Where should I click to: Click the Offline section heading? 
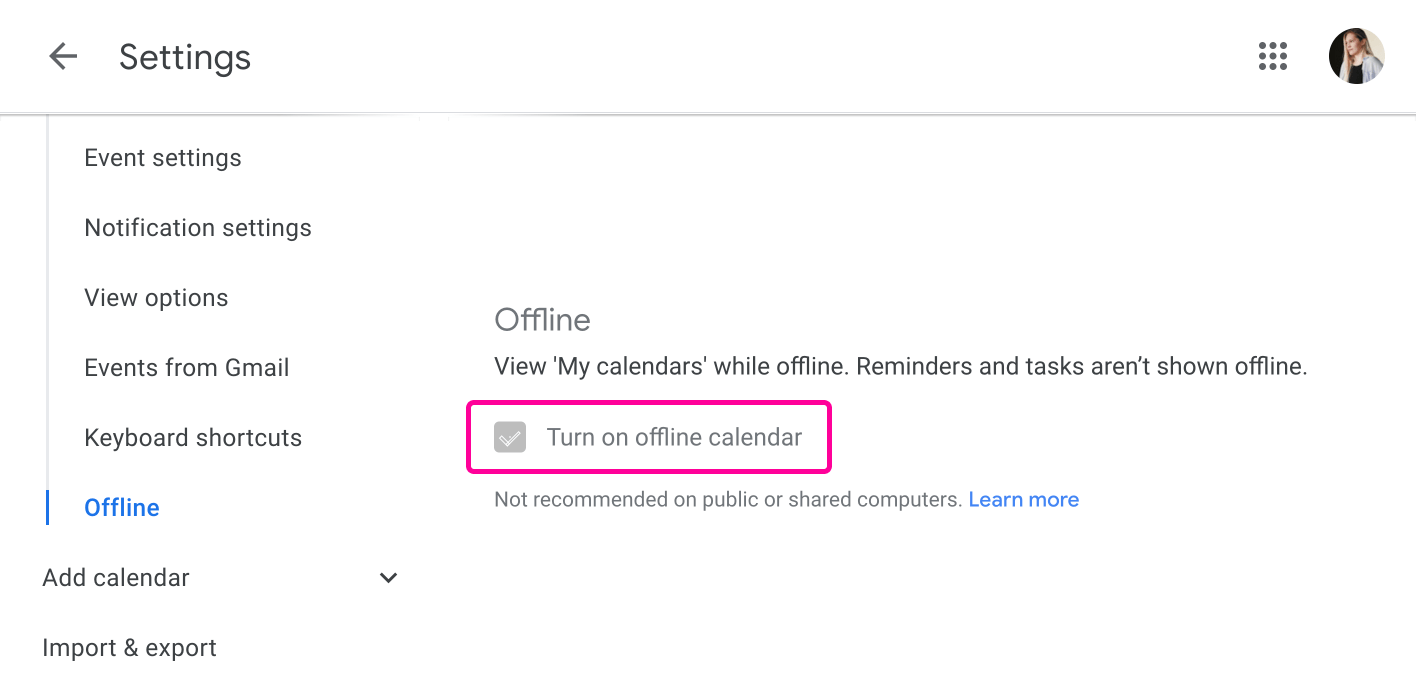542,319
